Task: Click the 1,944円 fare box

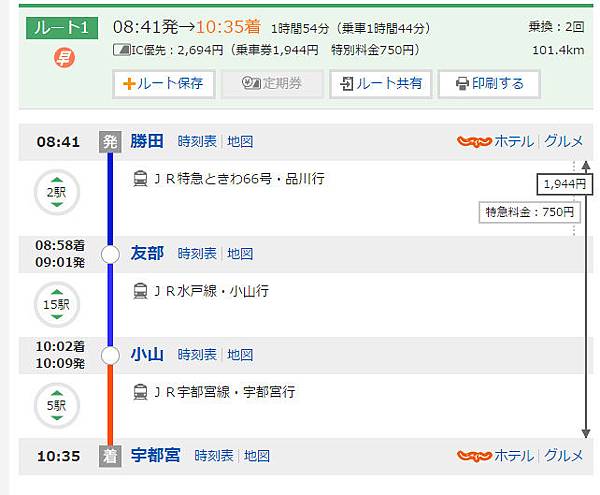Action: point(564,184)
